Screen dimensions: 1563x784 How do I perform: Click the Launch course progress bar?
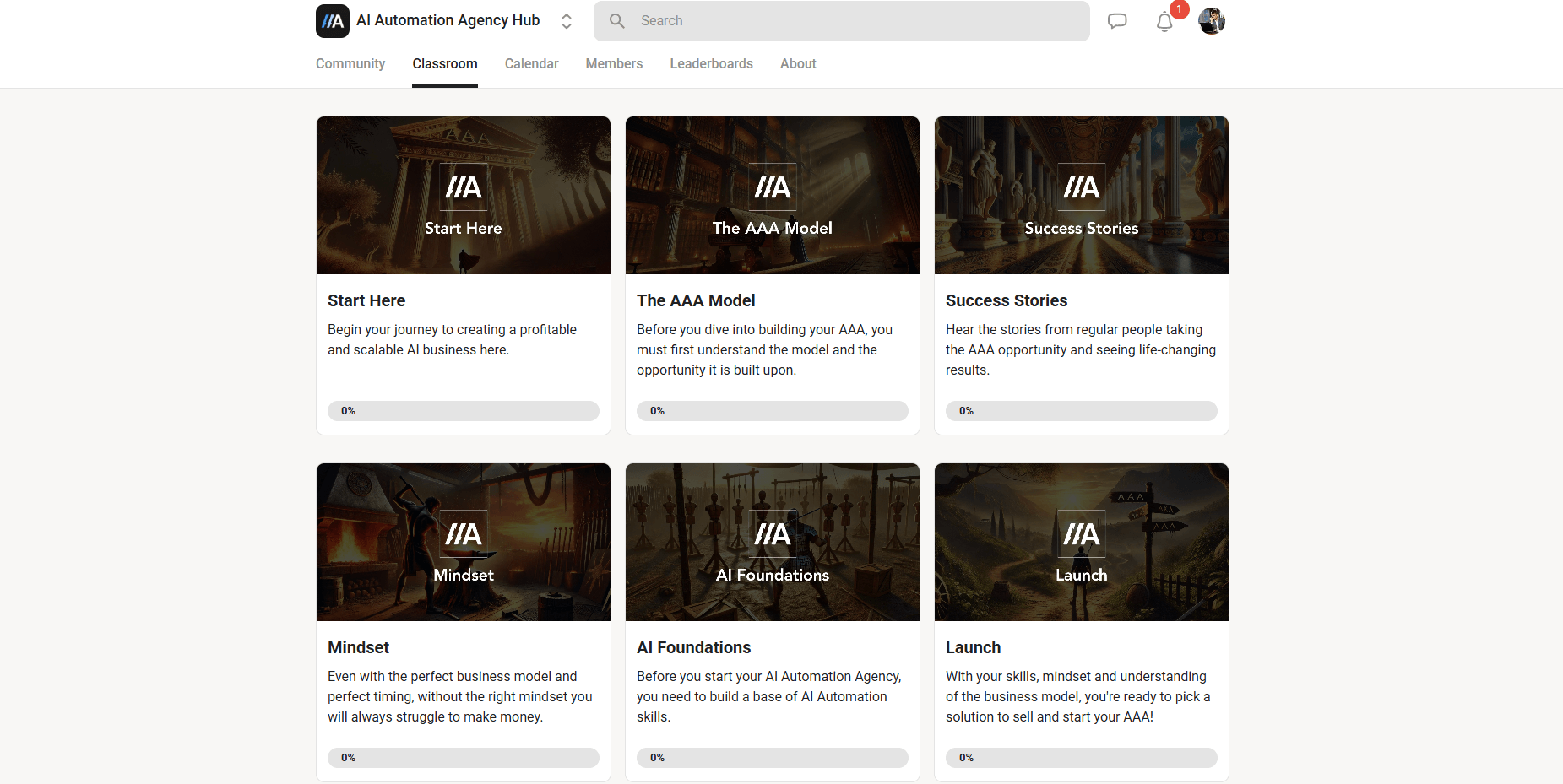tap(1081, 758)
